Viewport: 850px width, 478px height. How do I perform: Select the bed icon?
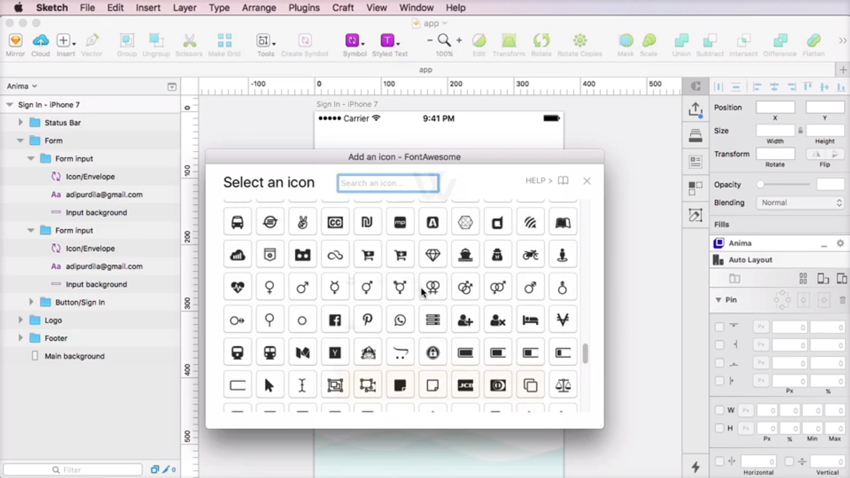[530, 320]
